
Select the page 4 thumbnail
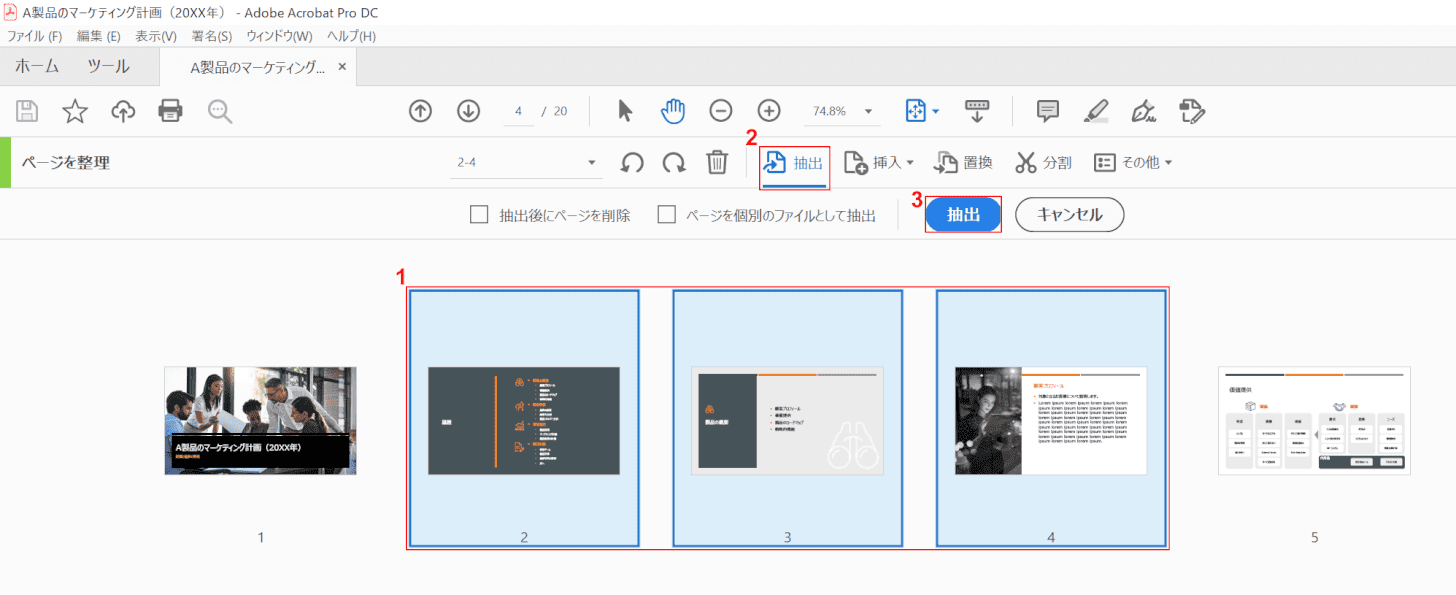pyautogui.click(x=1051, y=420)
